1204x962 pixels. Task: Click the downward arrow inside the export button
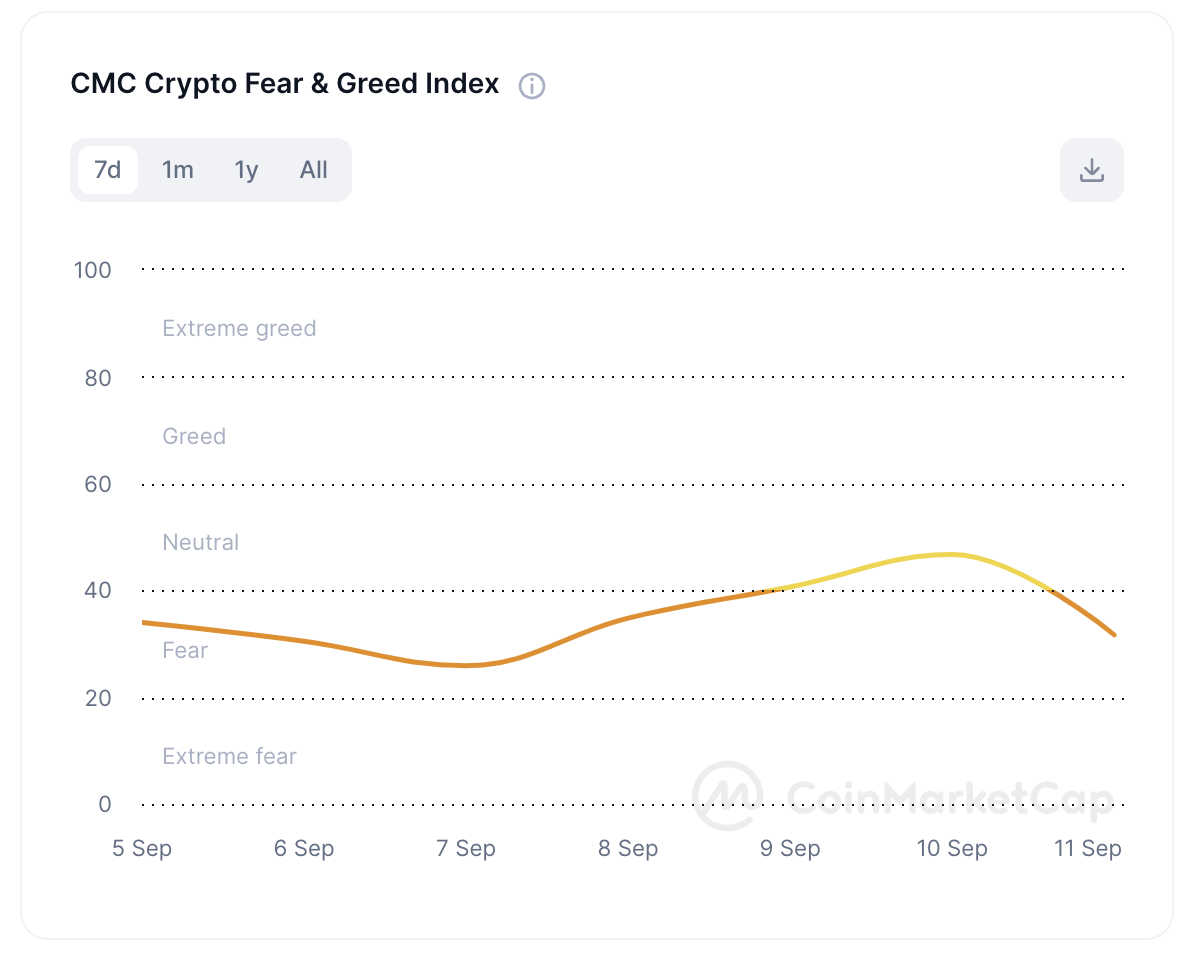pos(1091,170)
